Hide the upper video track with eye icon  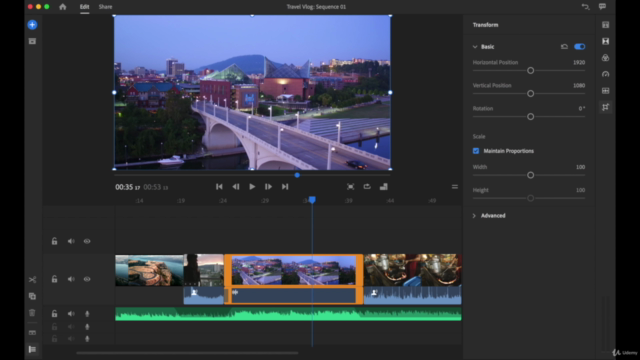pyautogui.click(x=87, y=241)
